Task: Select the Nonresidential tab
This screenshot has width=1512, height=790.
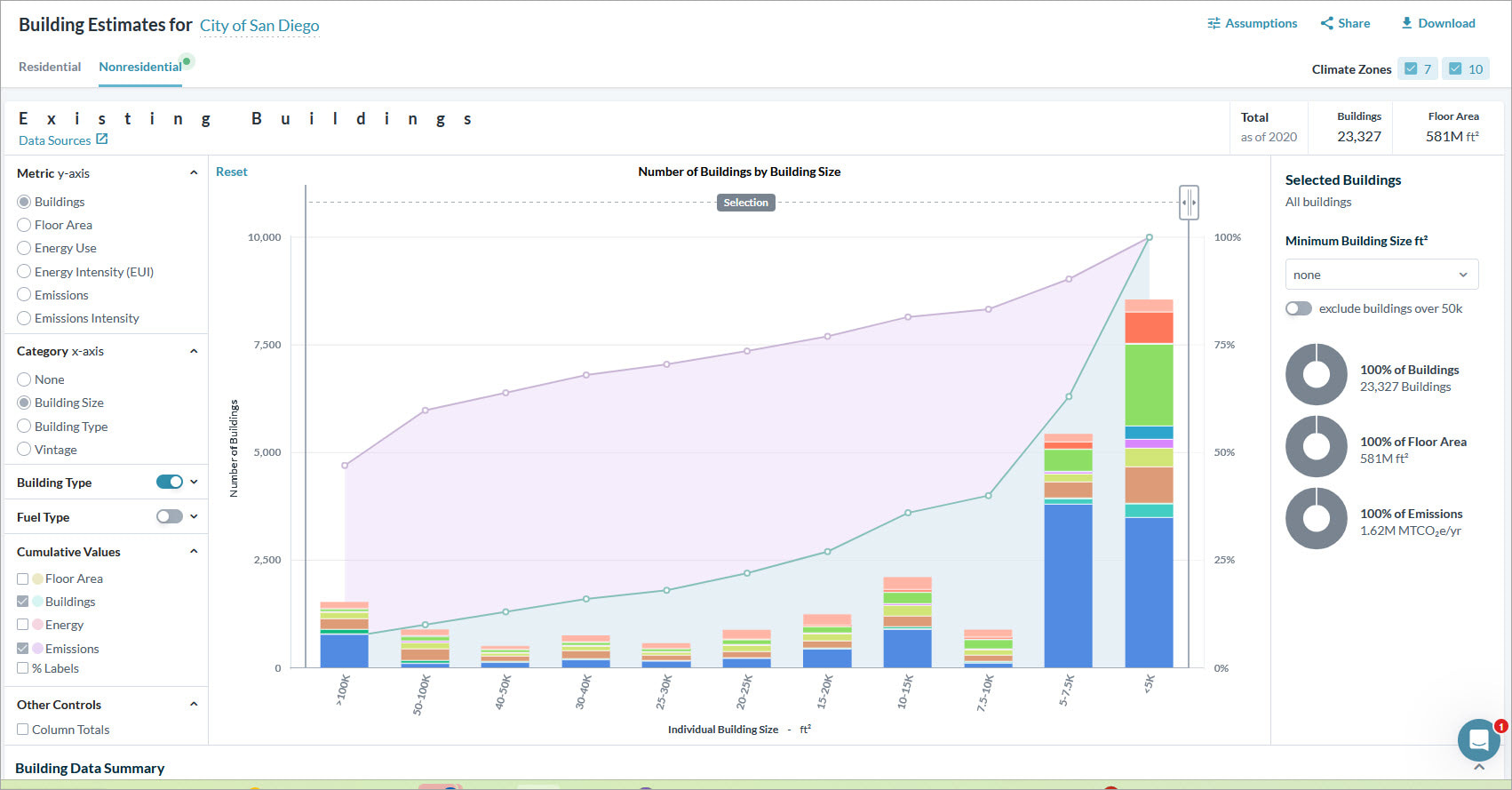Action: (x=140, y=67)
